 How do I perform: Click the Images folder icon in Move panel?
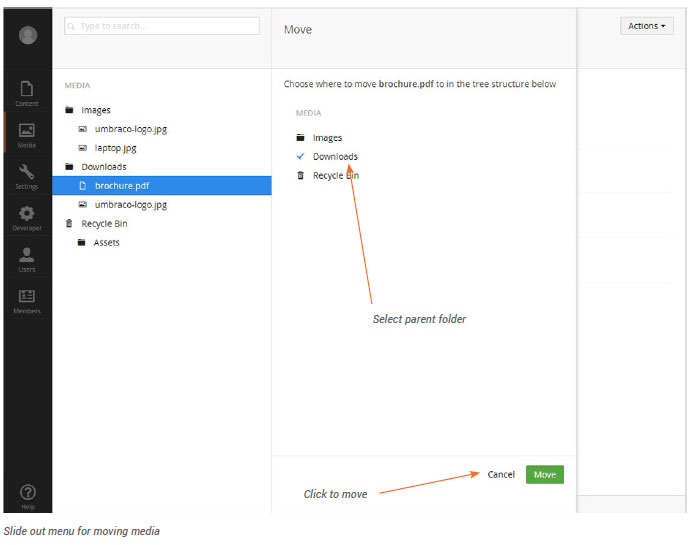click(x=301, y=137)
